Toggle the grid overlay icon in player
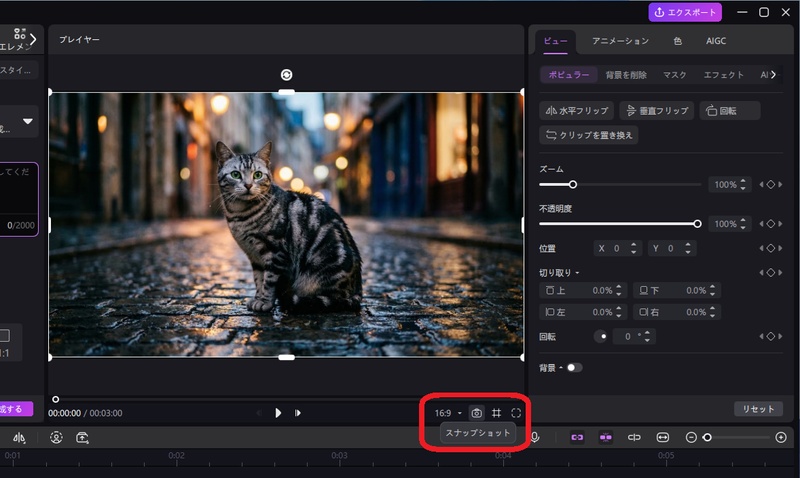The height and width of the screenshot is (478, 800). point(496,413)
